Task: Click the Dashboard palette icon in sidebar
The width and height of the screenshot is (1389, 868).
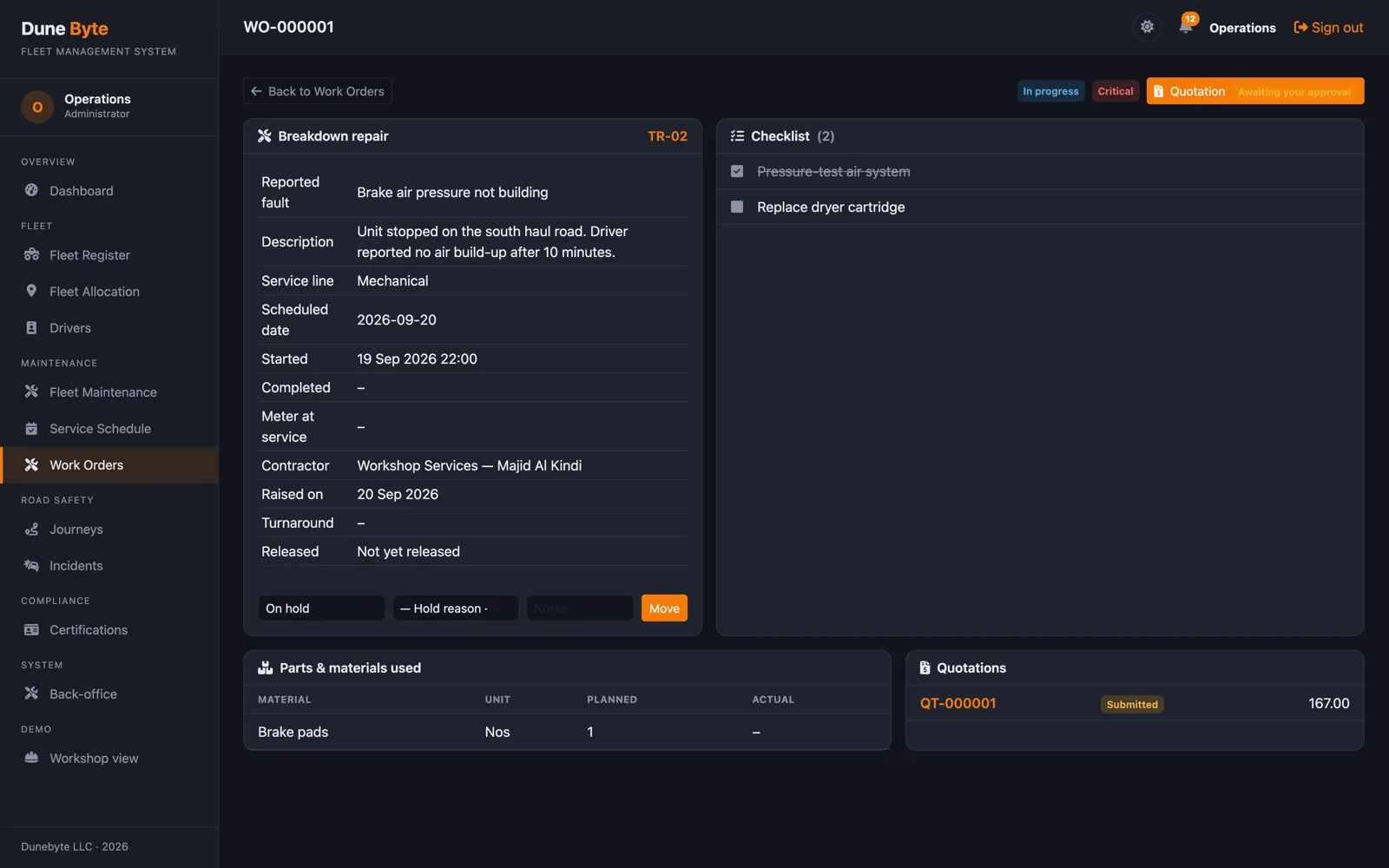Action: coord(31,190)
